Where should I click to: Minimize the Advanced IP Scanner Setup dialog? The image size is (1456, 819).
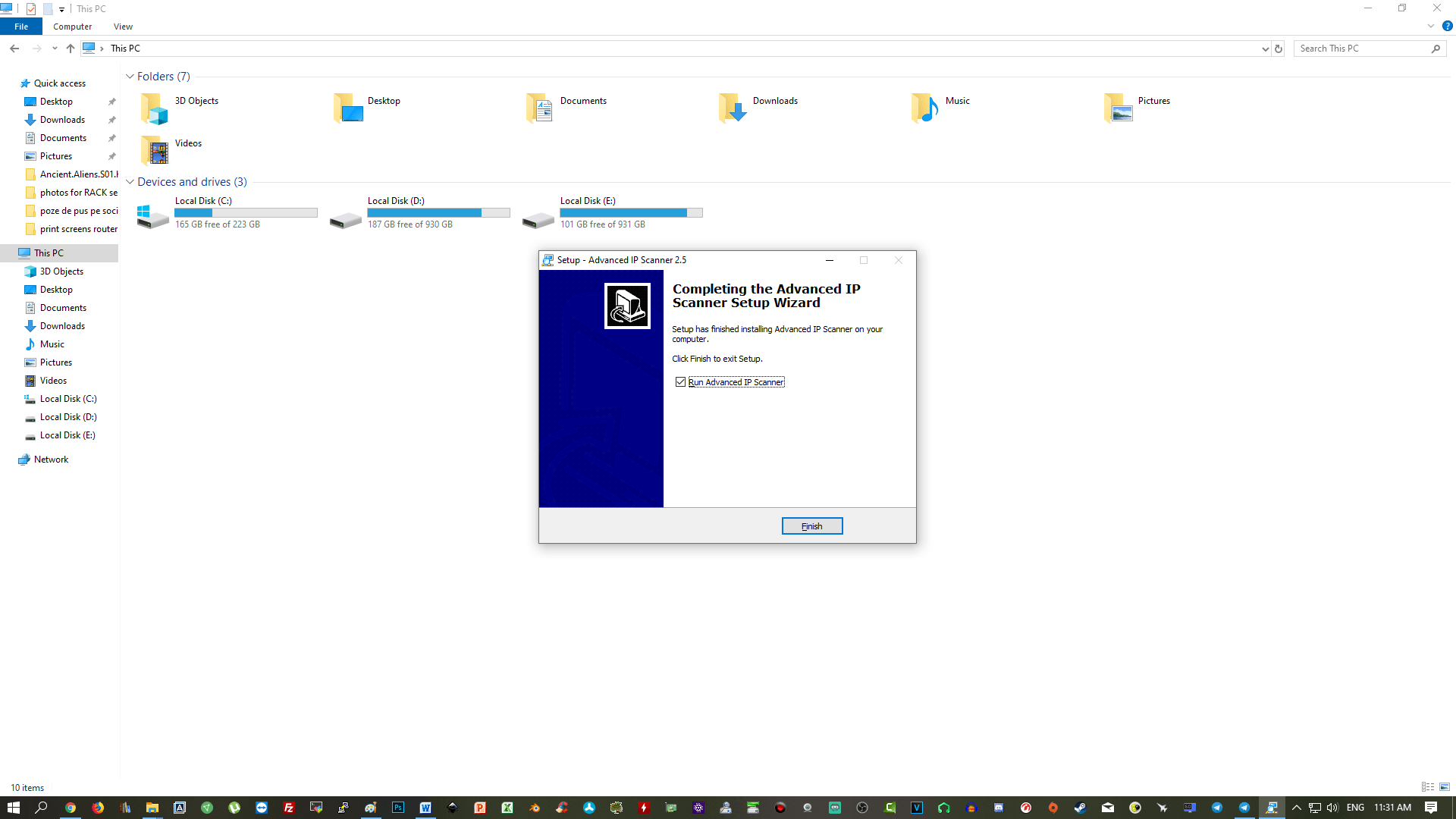pos(830,260)
